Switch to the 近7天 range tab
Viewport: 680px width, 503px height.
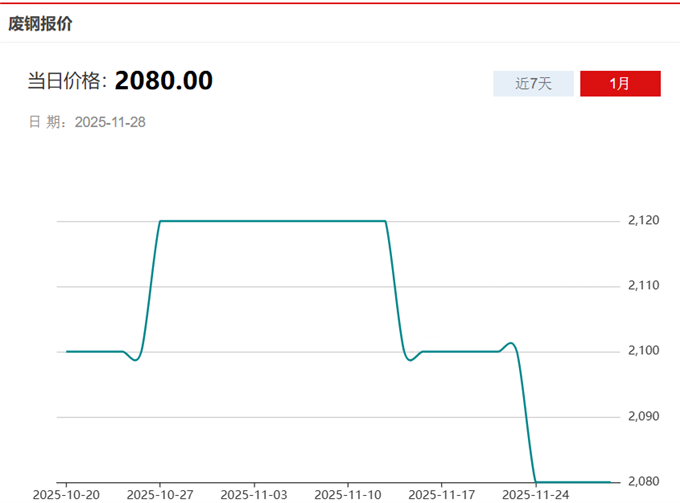[x=533, y=84]
